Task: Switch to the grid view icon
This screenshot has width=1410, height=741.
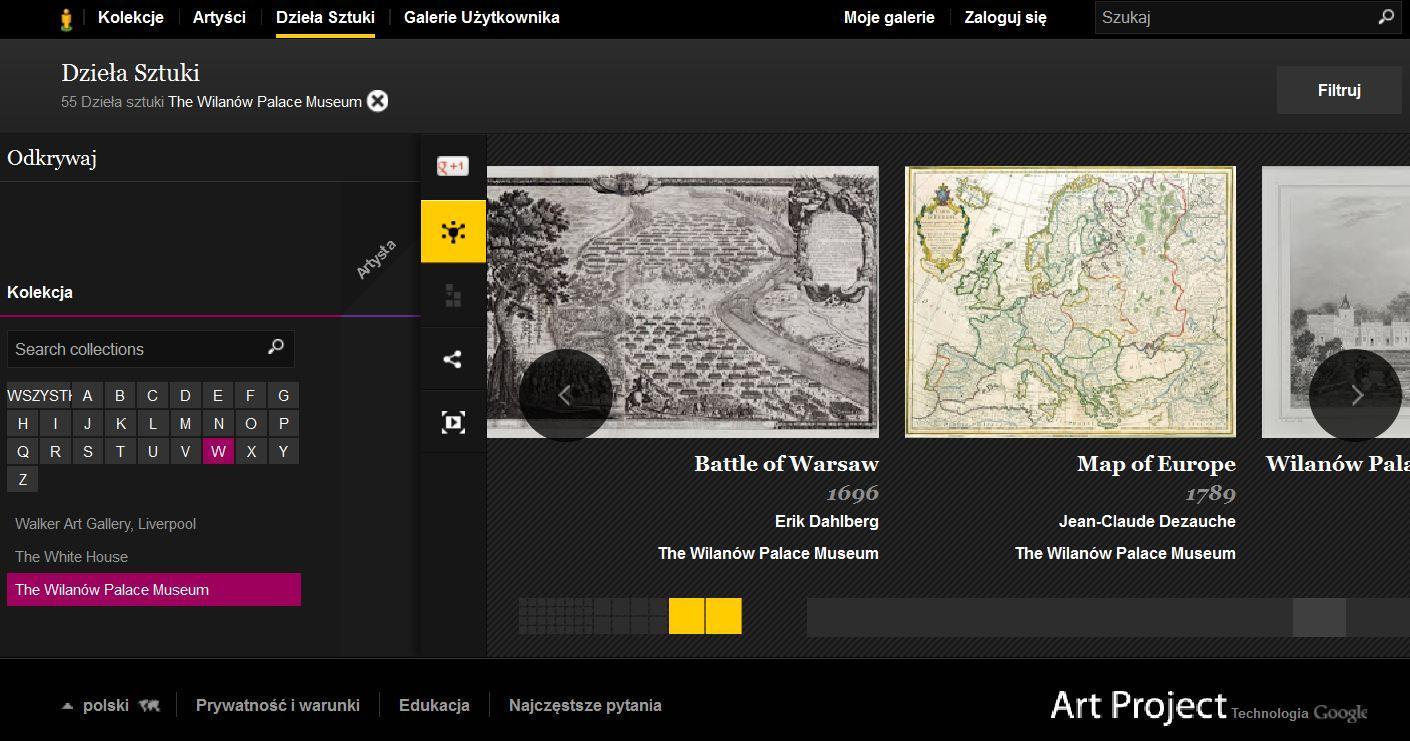Action: point(453,295)
